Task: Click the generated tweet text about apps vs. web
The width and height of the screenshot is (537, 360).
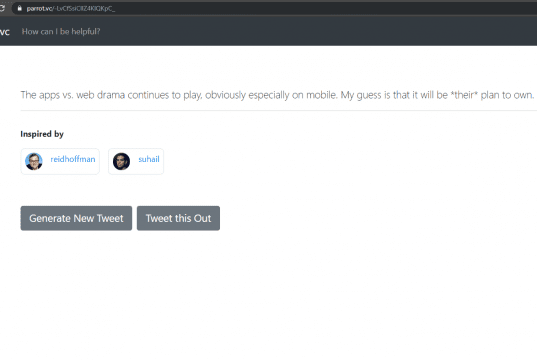Action: click(278, 95)
